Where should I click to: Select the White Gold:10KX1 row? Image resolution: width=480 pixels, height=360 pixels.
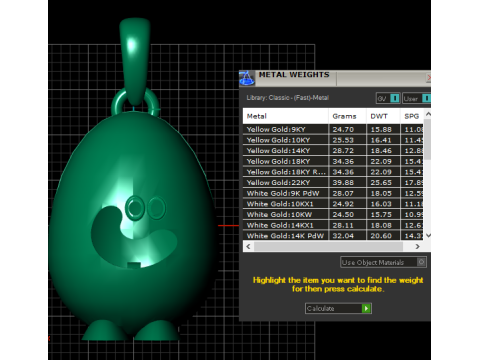(333, 204)
